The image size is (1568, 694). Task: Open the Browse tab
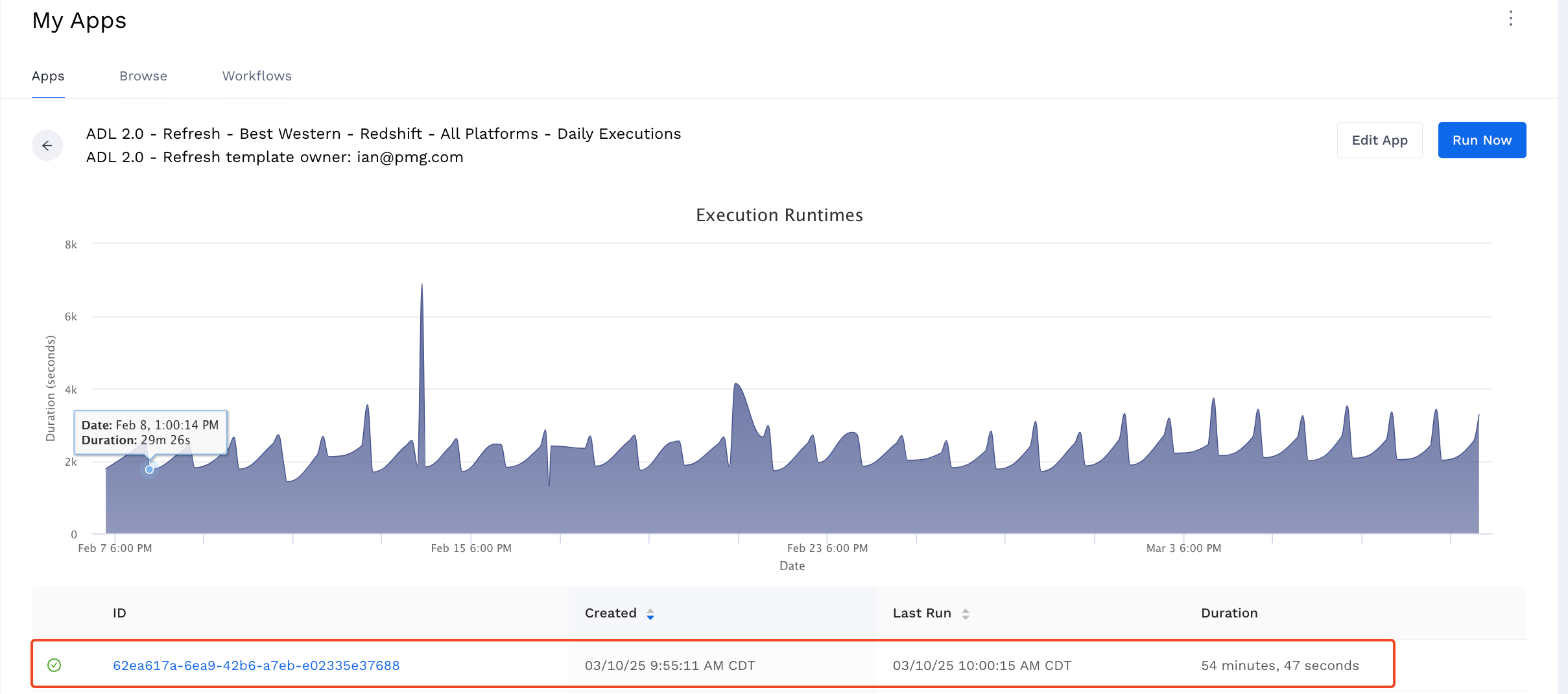(143, 76)
